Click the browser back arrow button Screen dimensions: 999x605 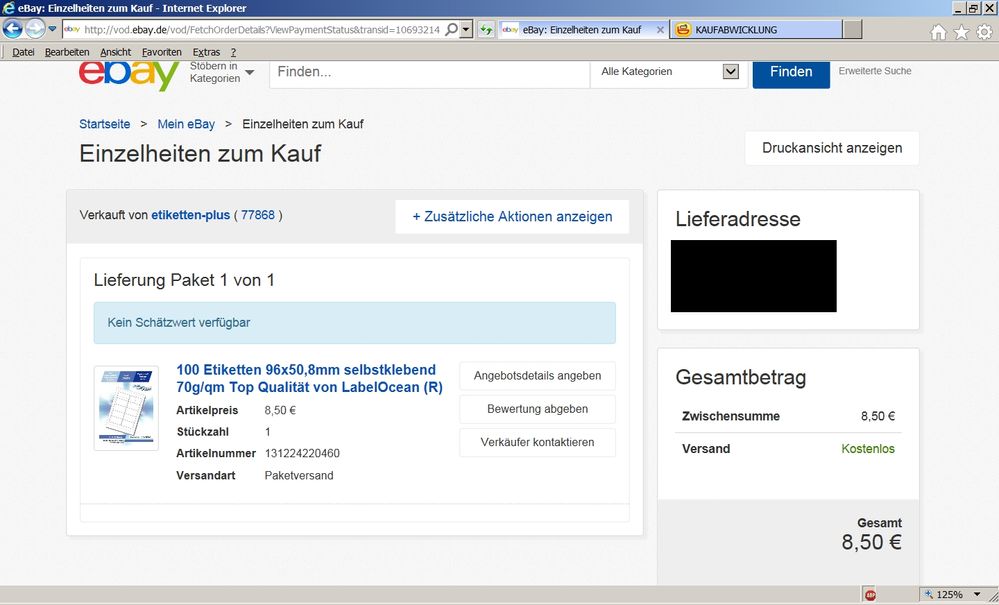pyautogui.click(x=14, y=29)
